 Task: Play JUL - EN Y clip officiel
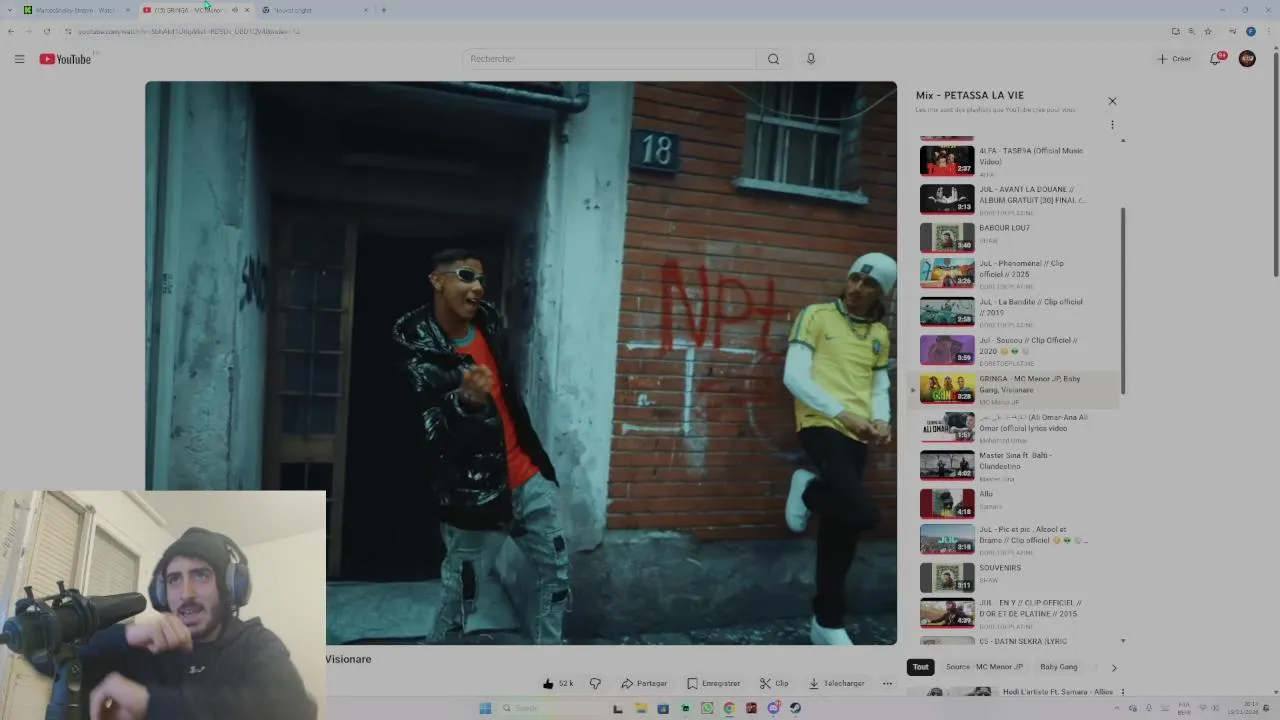1015,613
